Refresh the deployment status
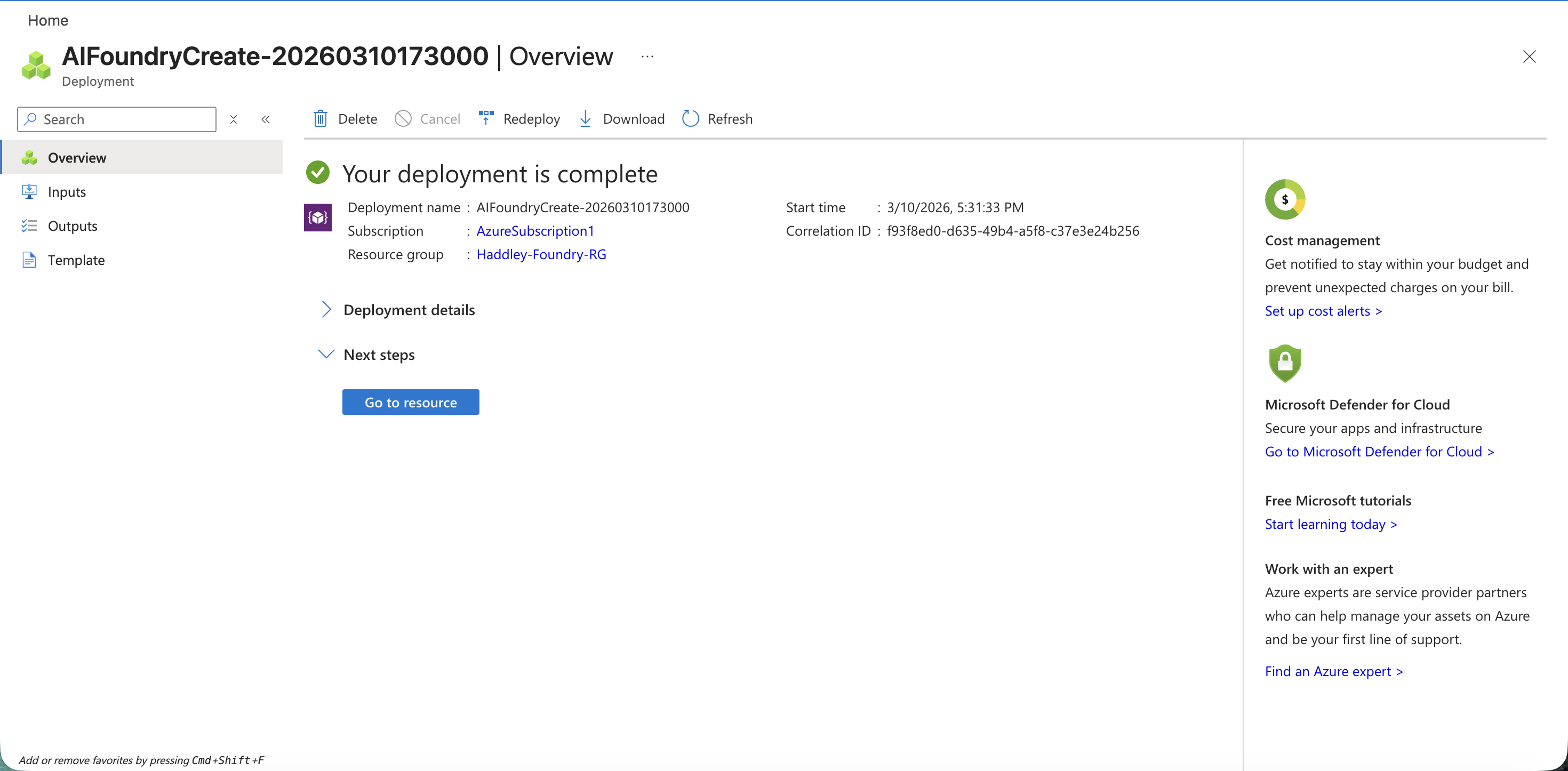The height and width of the screenshot is (771, 1568). tap(690, 119)
